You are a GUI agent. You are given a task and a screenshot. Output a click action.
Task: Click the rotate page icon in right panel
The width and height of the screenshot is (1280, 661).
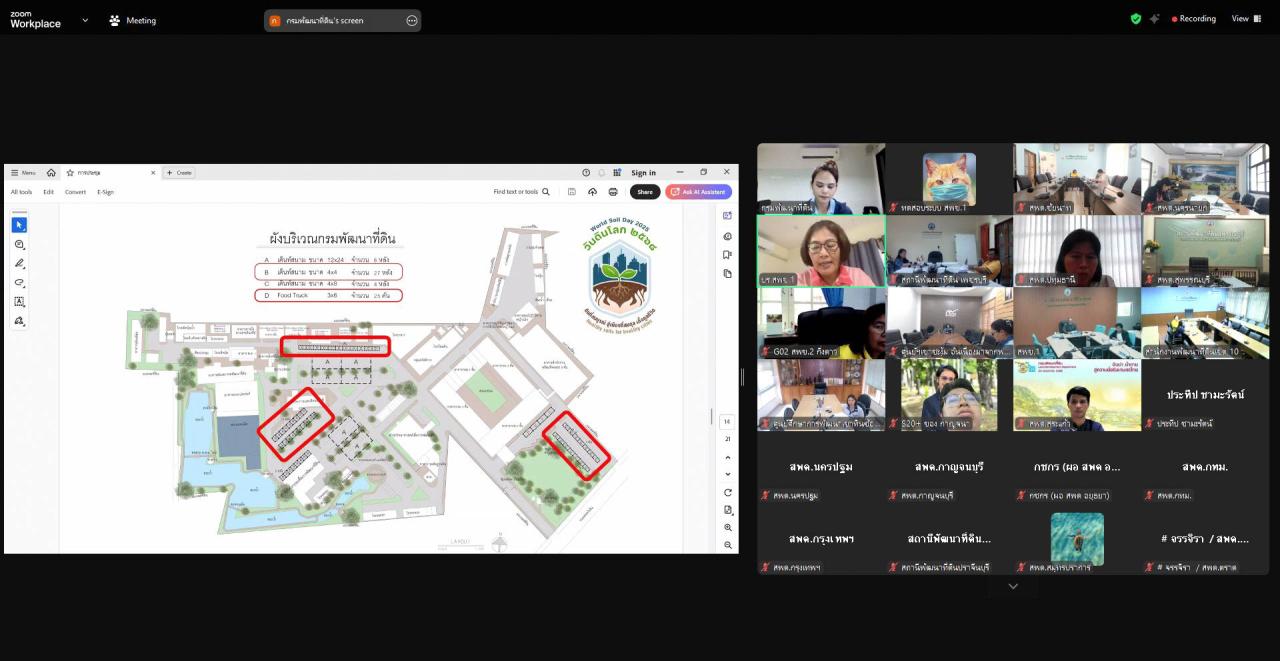728,493
